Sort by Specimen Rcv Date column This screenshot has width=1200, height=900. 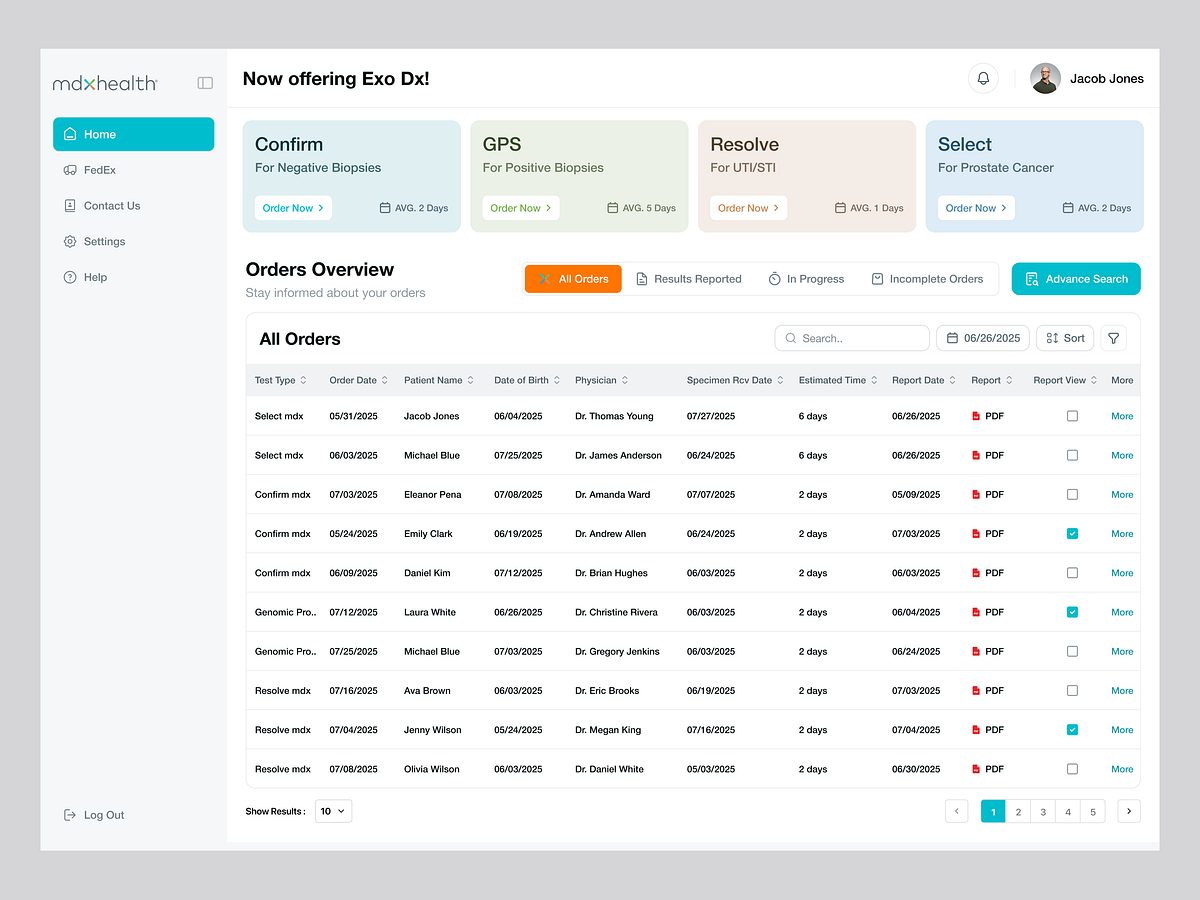736,380
